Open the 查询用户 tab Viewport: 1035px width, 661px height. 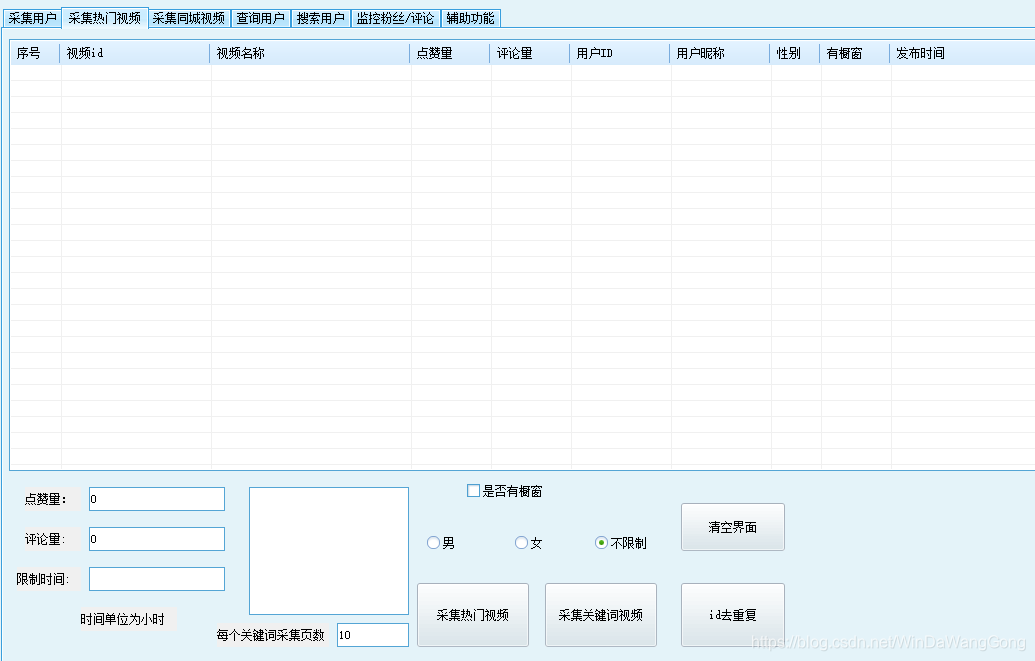pyautogui.click(x=261, y=17)
